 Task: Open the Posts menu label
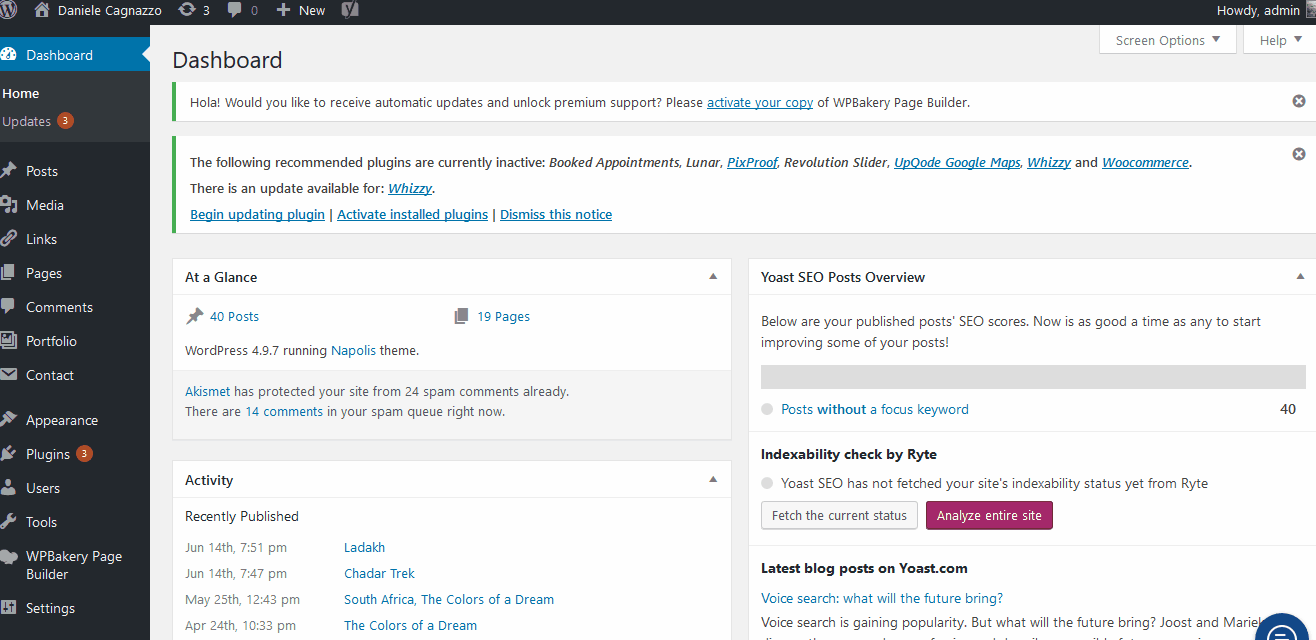click(x=42, y=171)
